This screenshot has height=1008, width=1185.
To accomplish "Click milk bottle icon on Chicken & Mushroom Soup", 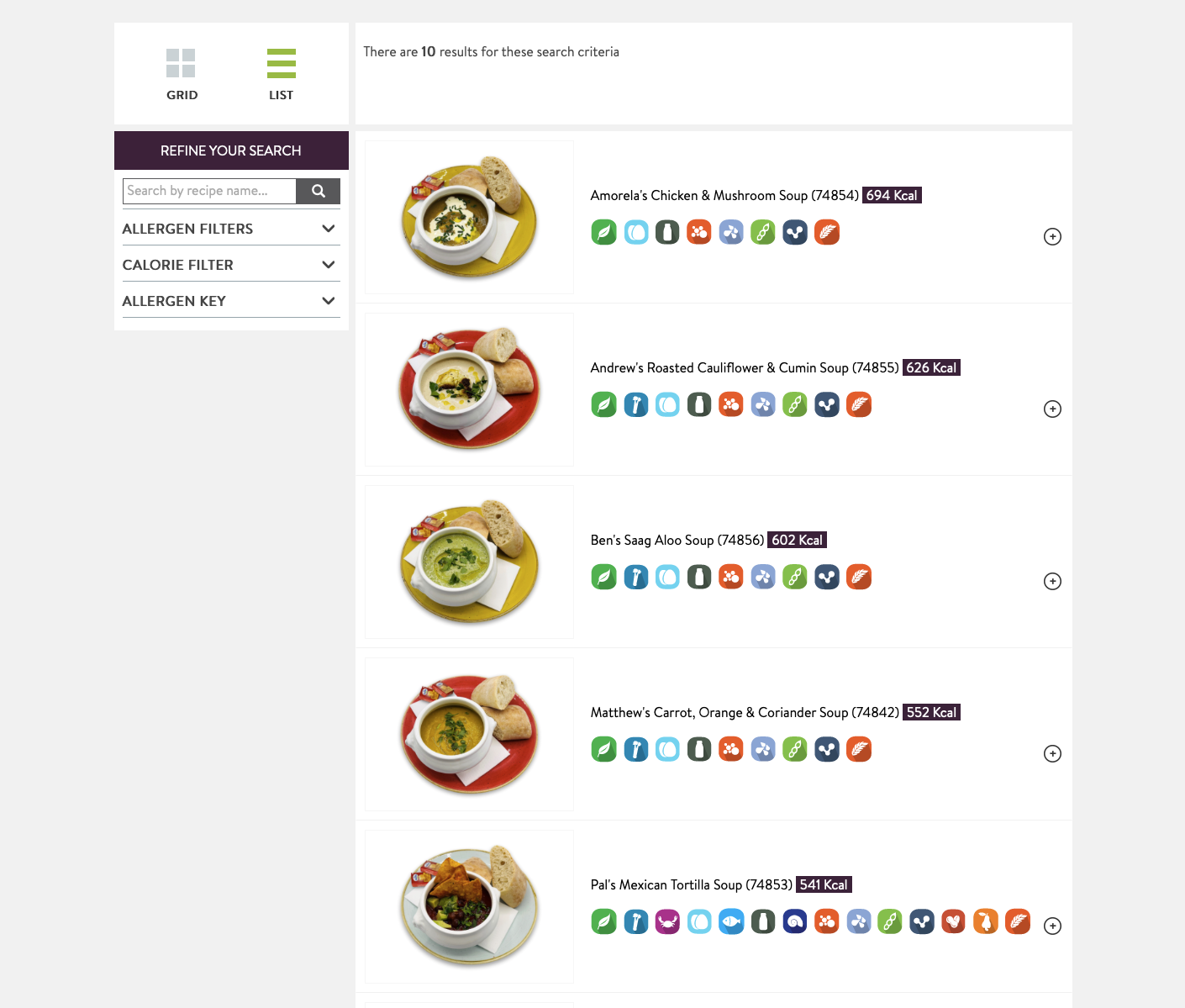I will pos(667,233).
